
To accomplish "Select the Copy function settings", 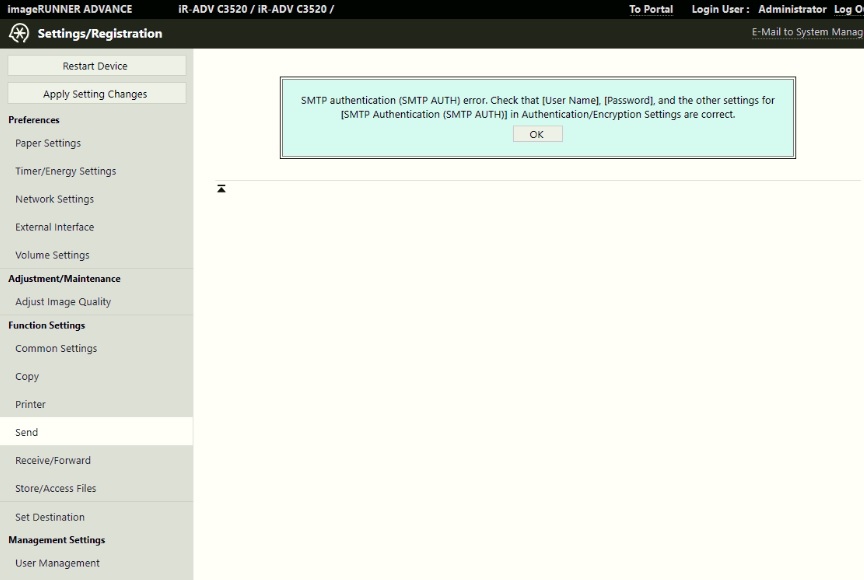I will [27, 376].
